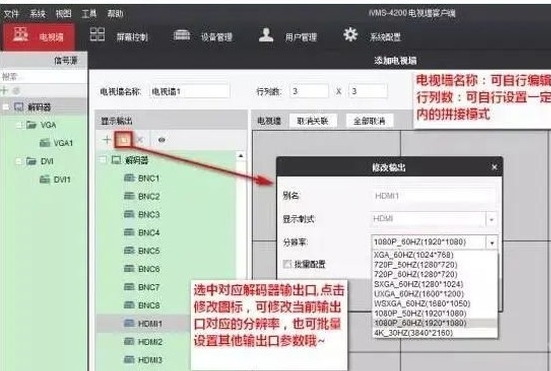Select 解码器 root in 显示输出 tree
Screen dimensions: 551x371
tap(130, 160)
